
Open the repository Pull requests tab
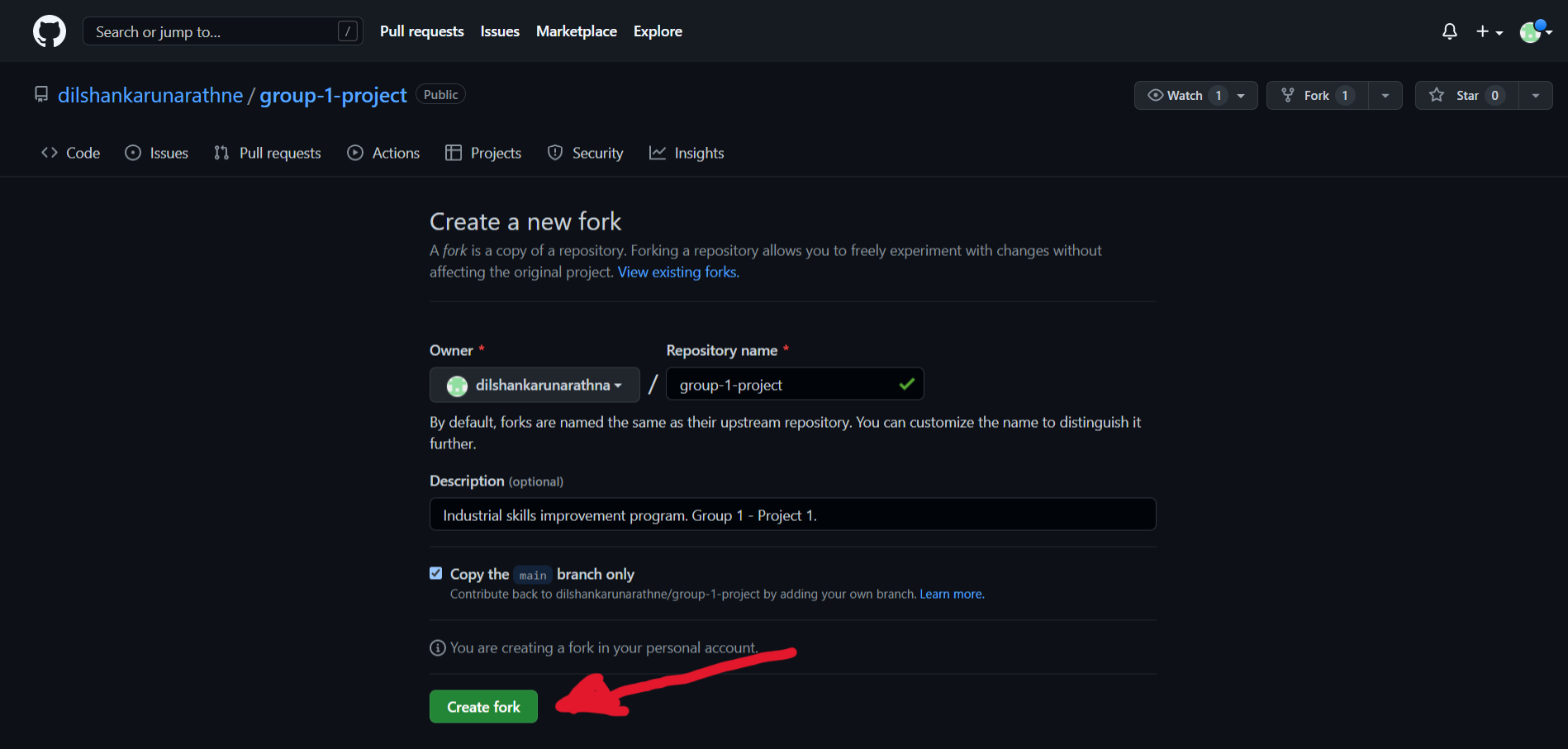coord(267,153)
